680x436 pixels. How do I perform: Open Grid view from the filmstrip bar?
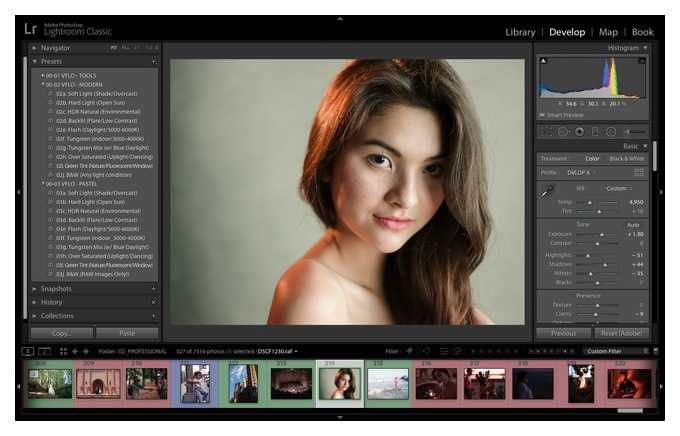tap(63, 351)
